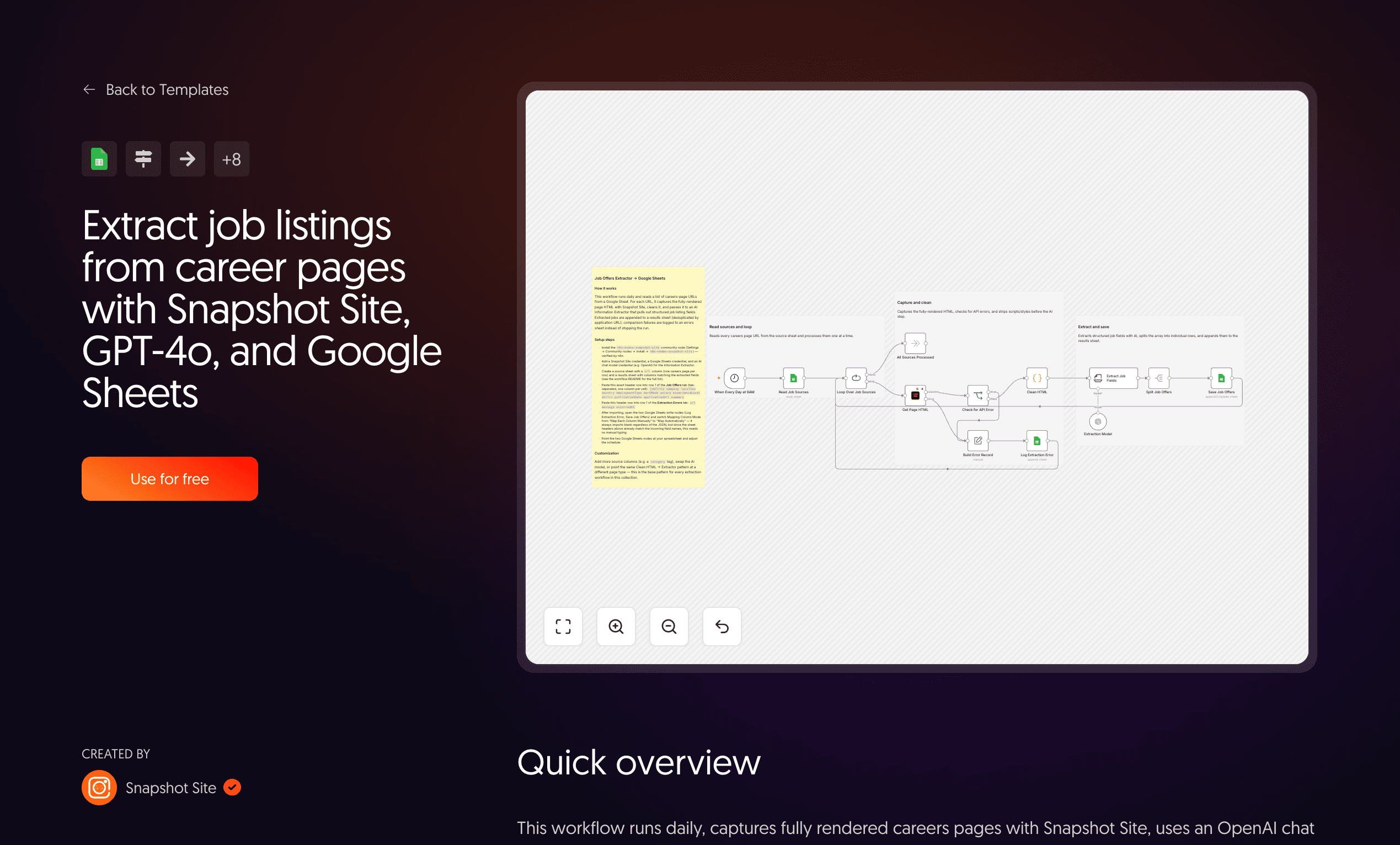Select the Build Error Record node
The width and height of the screenshot is (1400, 845).
click(978, 440)
